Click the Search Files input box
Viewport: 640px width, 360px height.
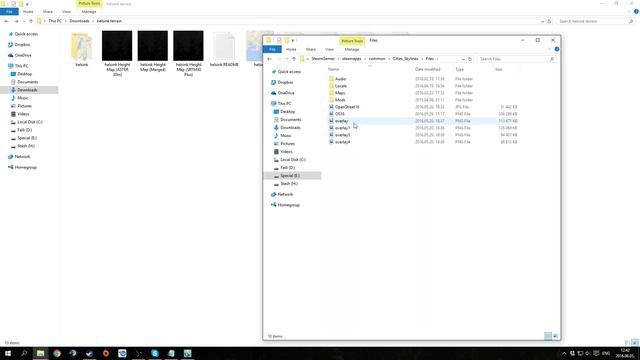(x=516, y=59)
